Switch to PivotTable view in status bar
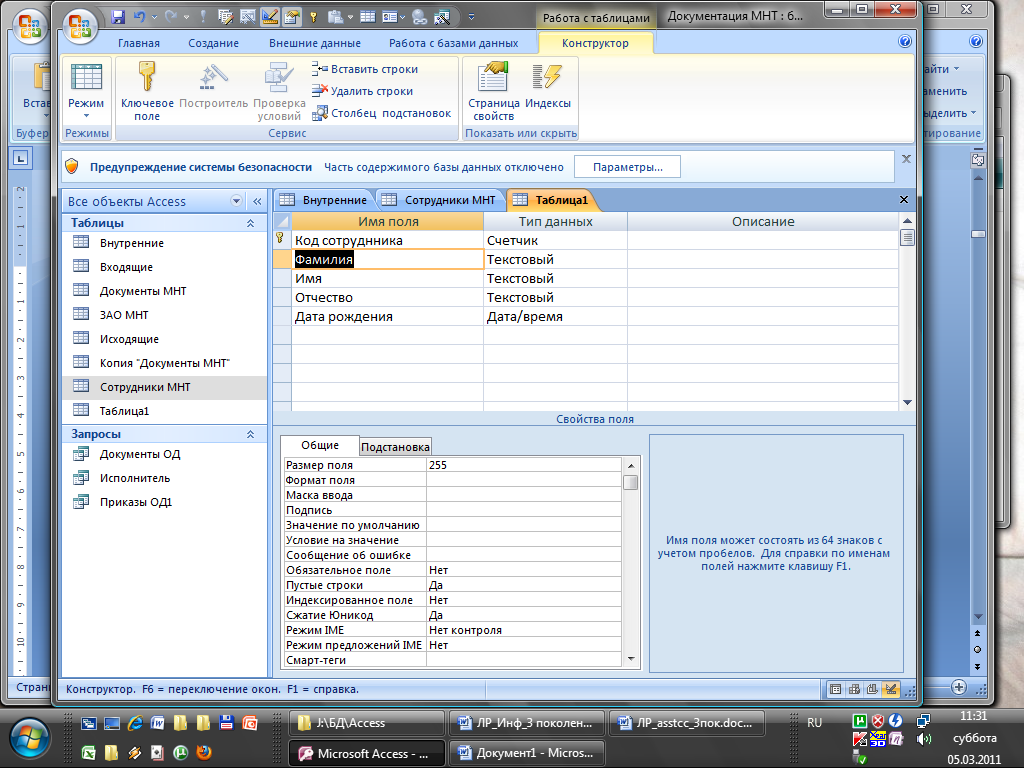 point(854,689)
